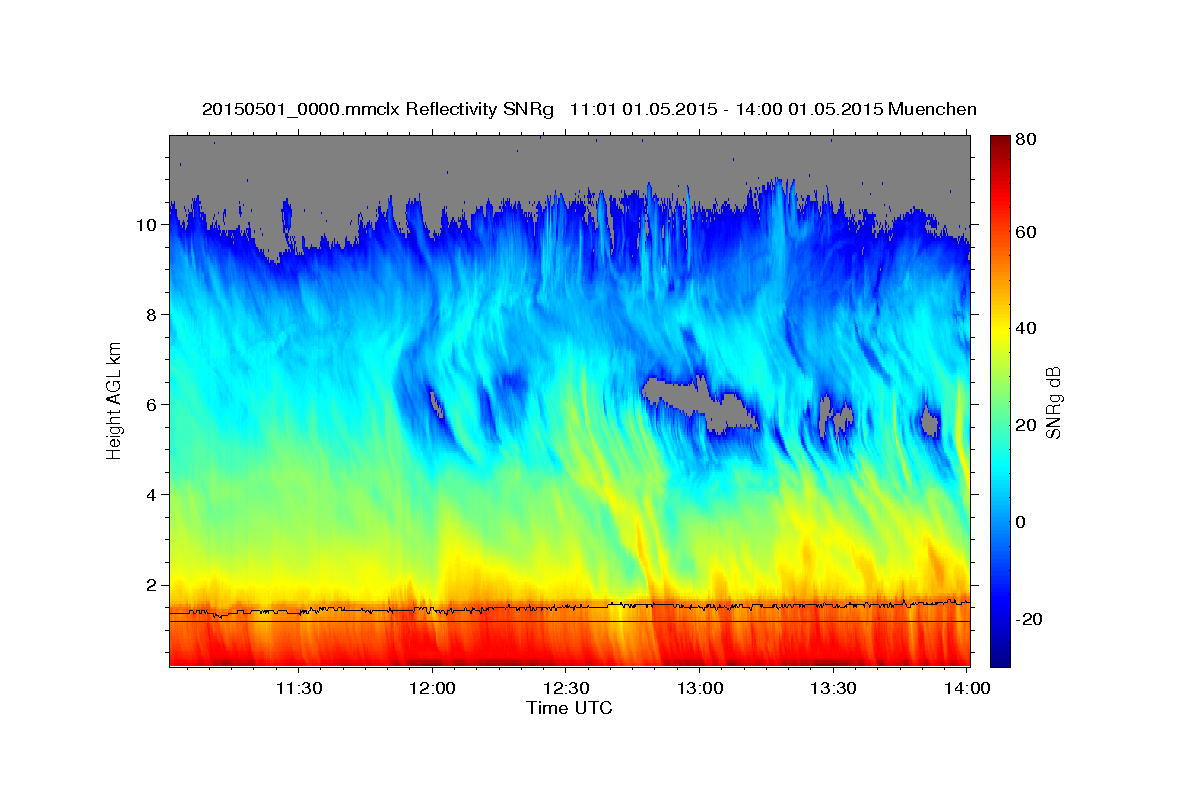Click the height tick label 8

point(151,314)
